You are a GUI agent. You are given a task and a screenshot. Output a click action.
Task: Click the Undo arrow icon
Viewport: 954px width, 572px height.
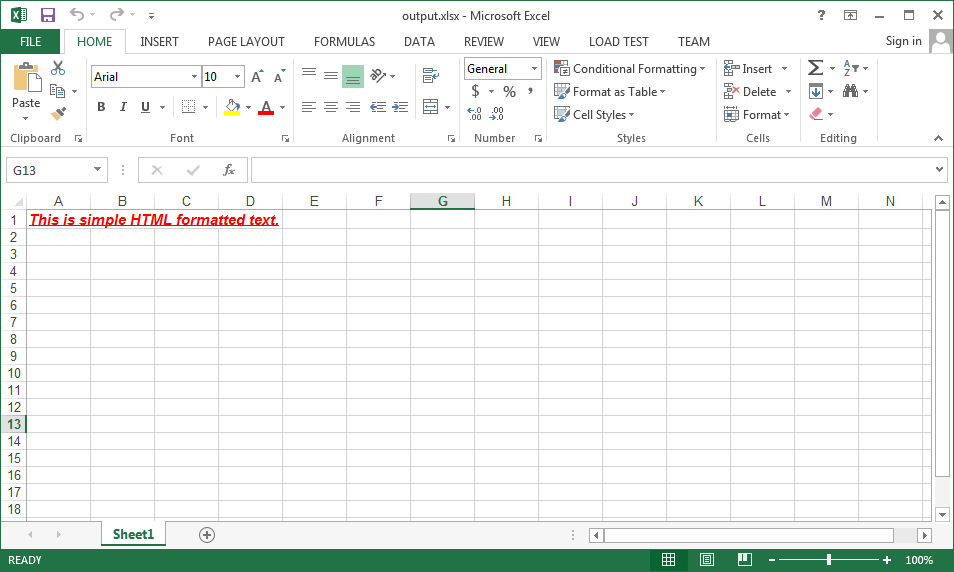click(x=77, y=14)
